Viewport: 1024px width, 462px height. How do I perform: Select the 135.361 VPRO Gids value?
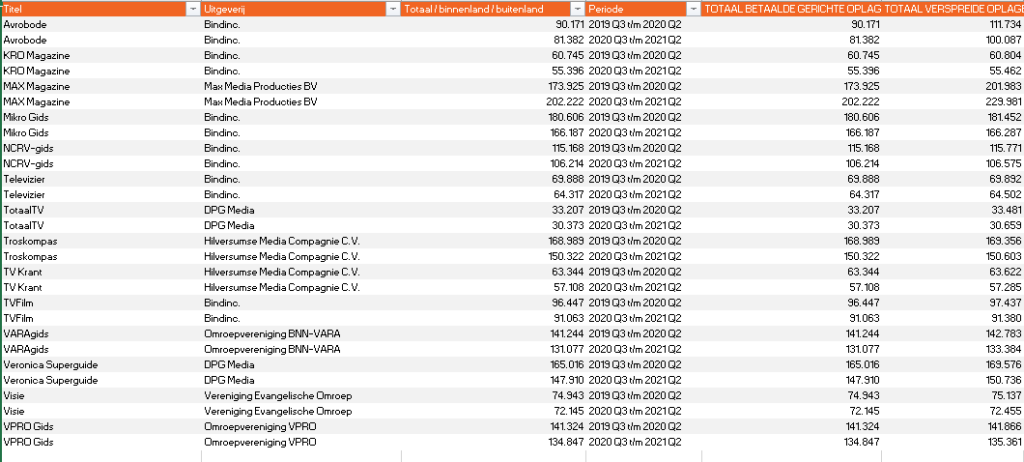[953, 442]
